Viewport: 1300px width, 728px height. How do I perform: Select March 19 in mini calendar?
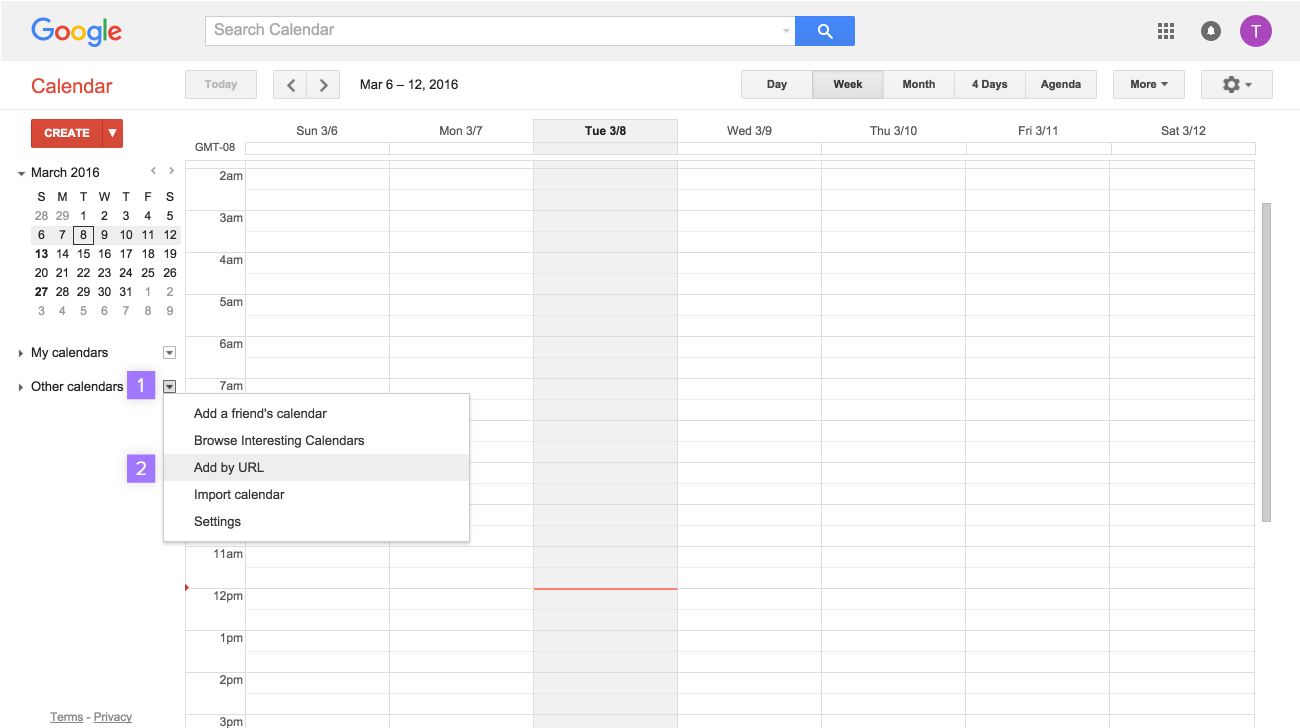pos(170,254)
